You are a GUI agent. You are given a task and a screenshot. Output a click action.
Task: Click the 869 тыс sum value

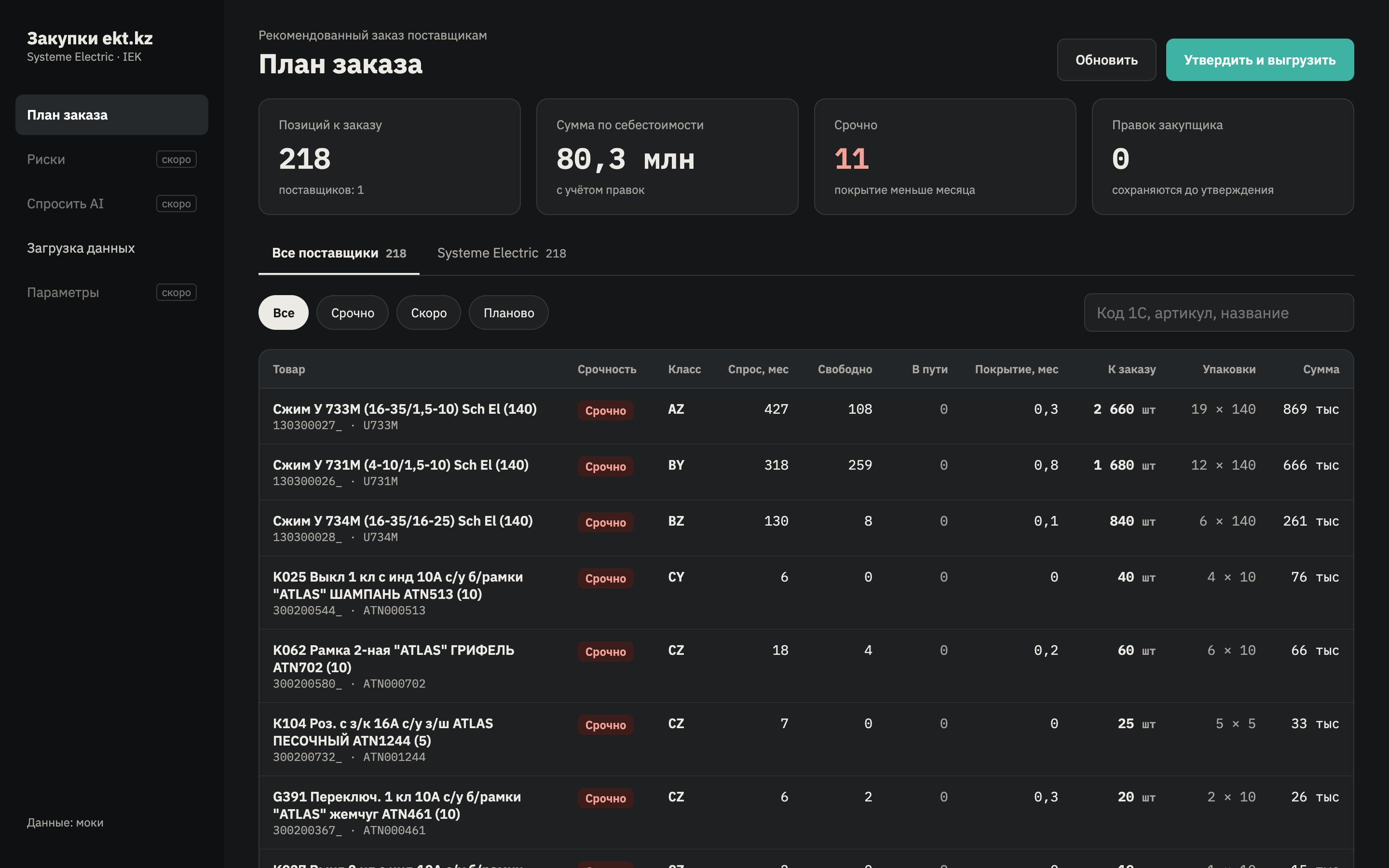point(1310,409)
